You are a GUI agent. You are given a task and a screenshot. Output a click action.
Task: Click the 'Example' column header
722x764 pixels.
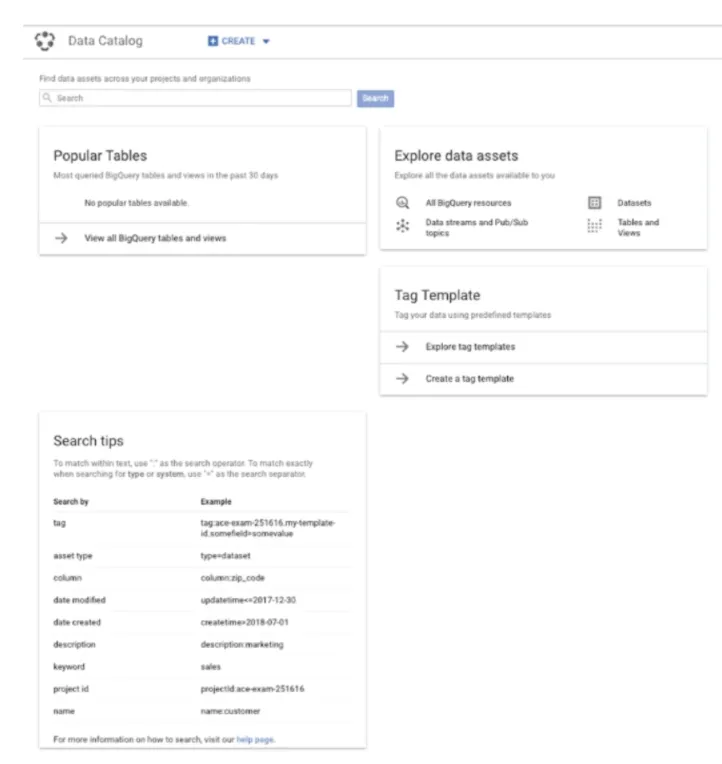(x=216, y=501)
